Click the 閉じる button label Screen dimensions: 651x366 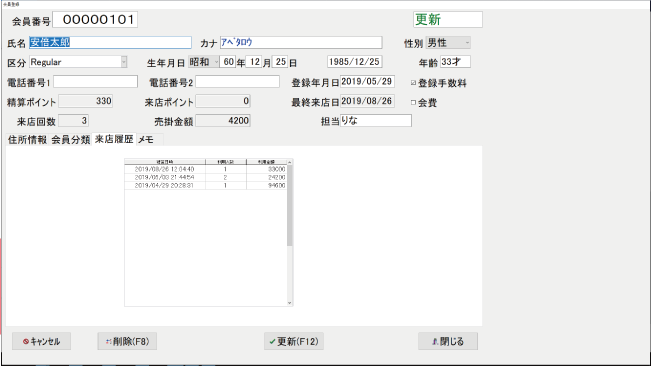click(x=452, y=342)
